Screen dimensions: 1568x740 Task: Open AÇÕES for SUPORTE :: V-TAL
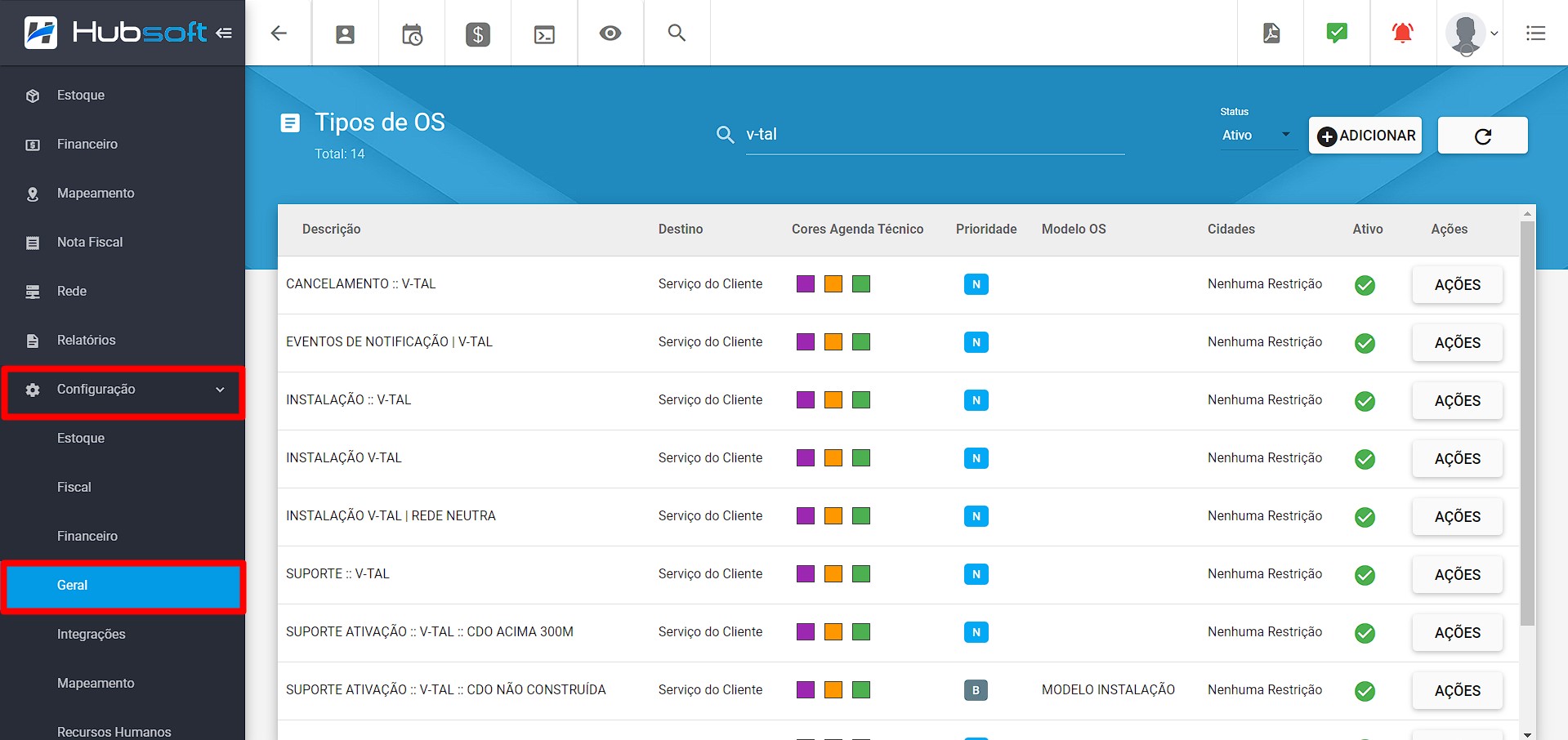click(1457, 575)
